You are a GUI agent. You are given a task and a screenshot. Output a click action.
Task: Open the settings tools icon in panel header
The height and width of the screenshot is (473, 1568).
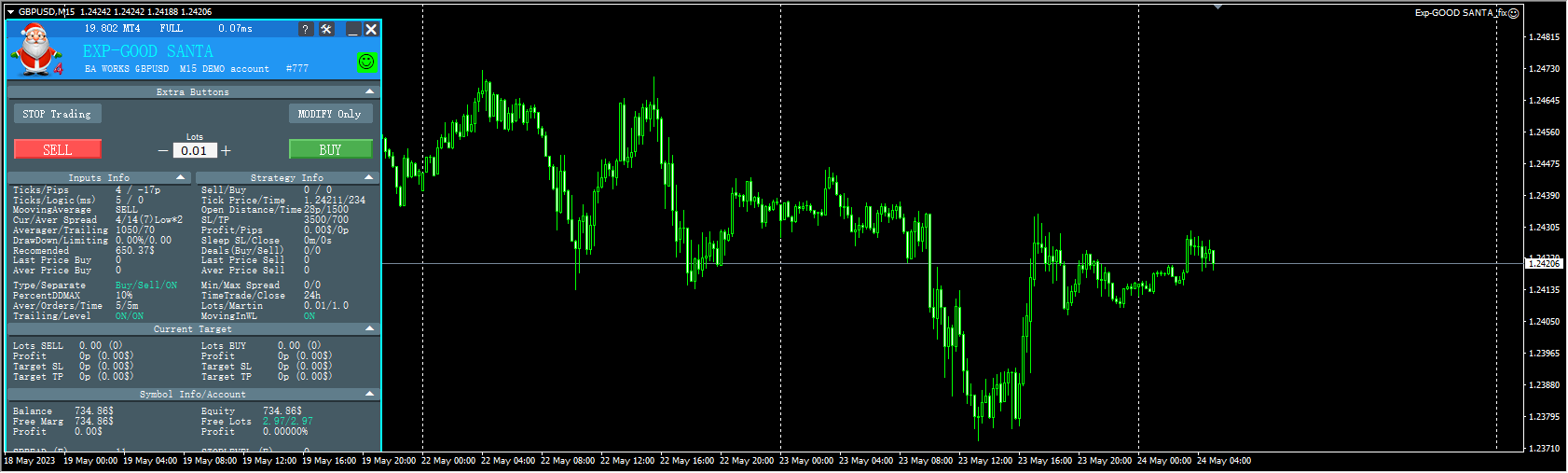pyautogui.click(x=326, y=30)
